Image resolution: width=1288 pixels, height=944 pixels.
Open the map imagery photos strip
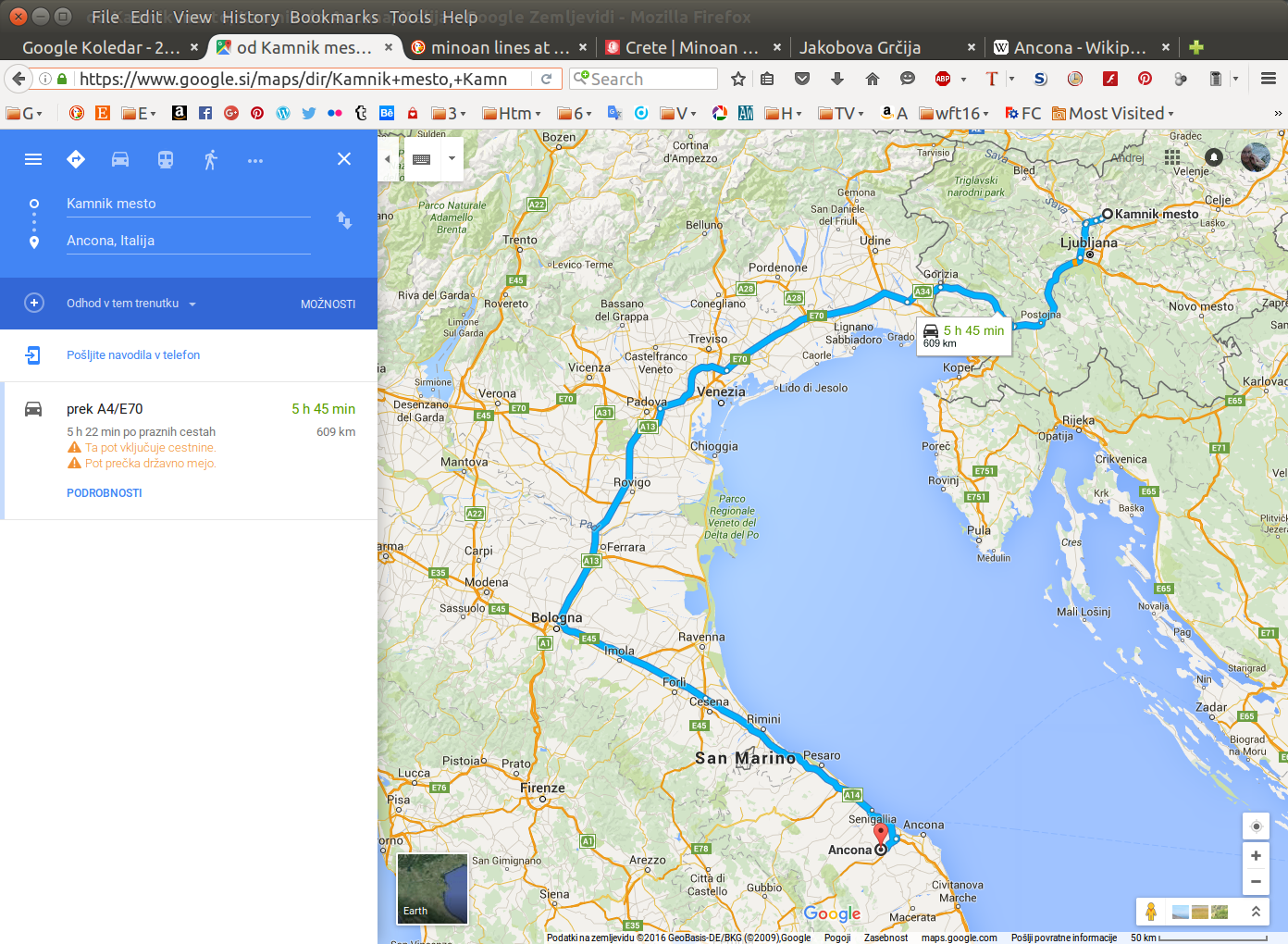pos(1200,913)
